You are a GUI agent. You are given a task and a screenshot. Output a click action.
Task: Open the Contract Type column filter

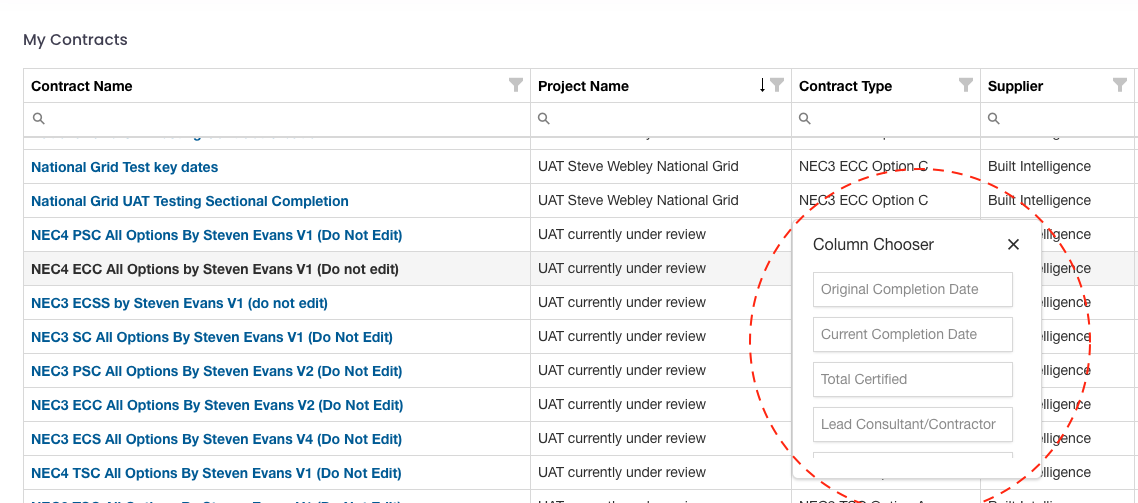coord(965,85)
